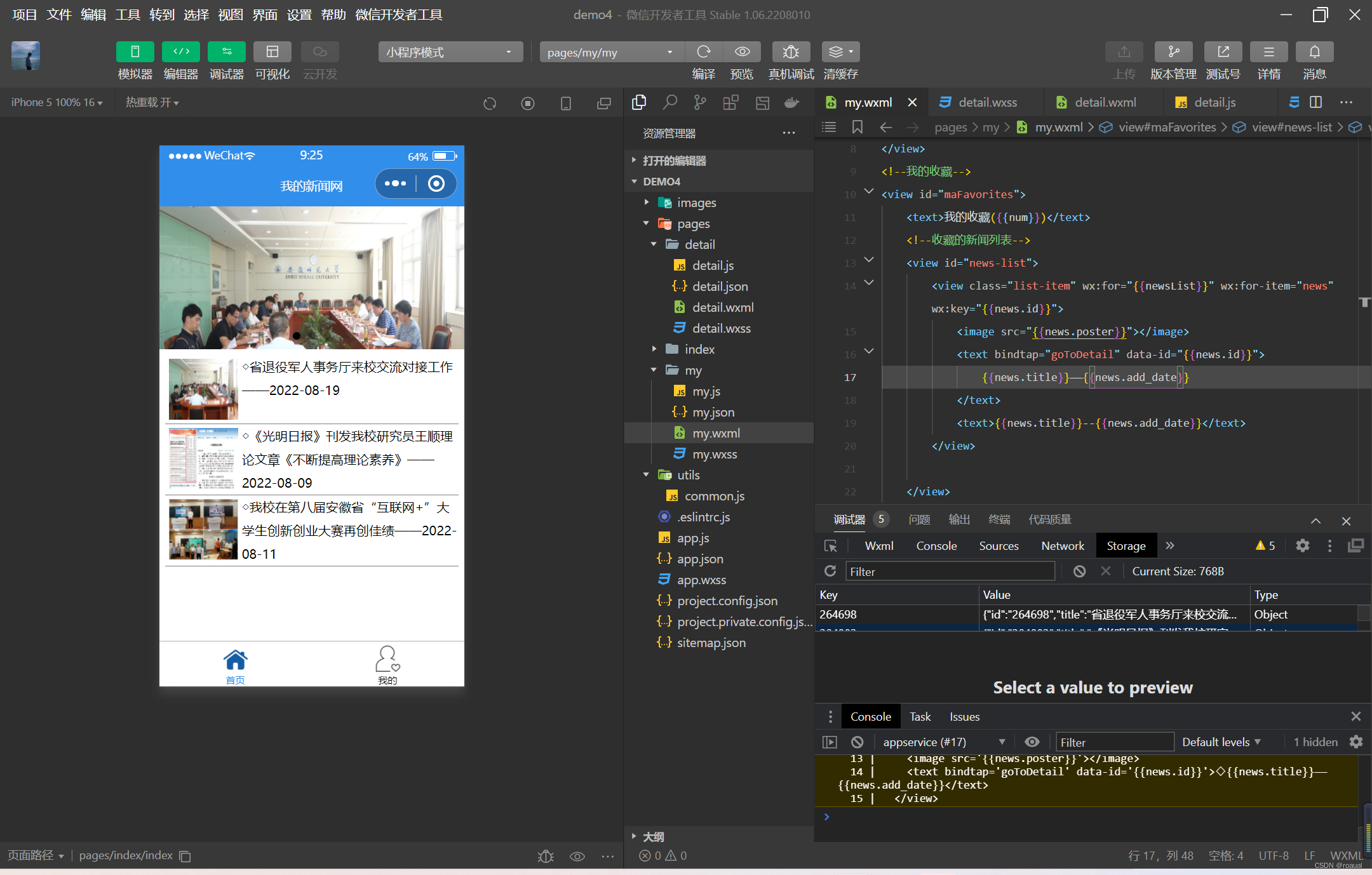The width and height of the screenshot is (1372, 875).
Task: Click the split editor icon
Action: click(1316, 102)
